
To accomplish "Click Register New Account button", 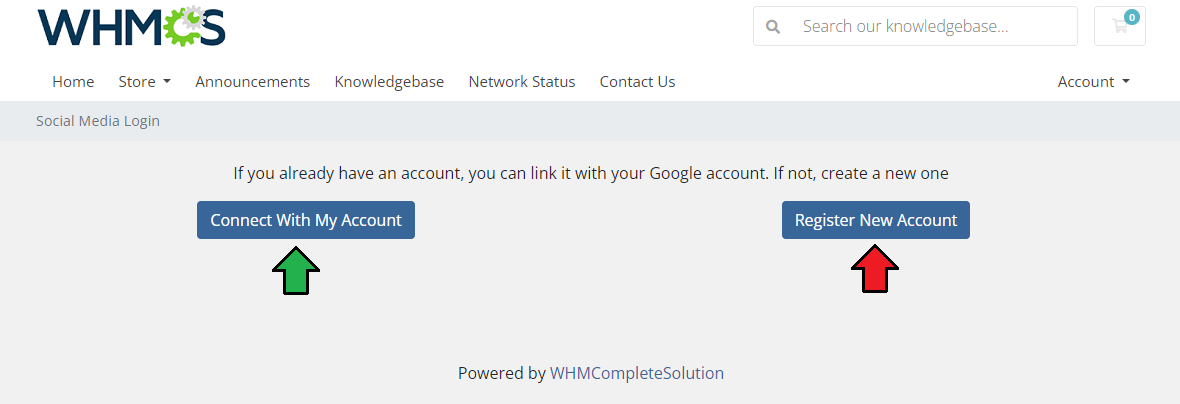I will coord(876,220).
